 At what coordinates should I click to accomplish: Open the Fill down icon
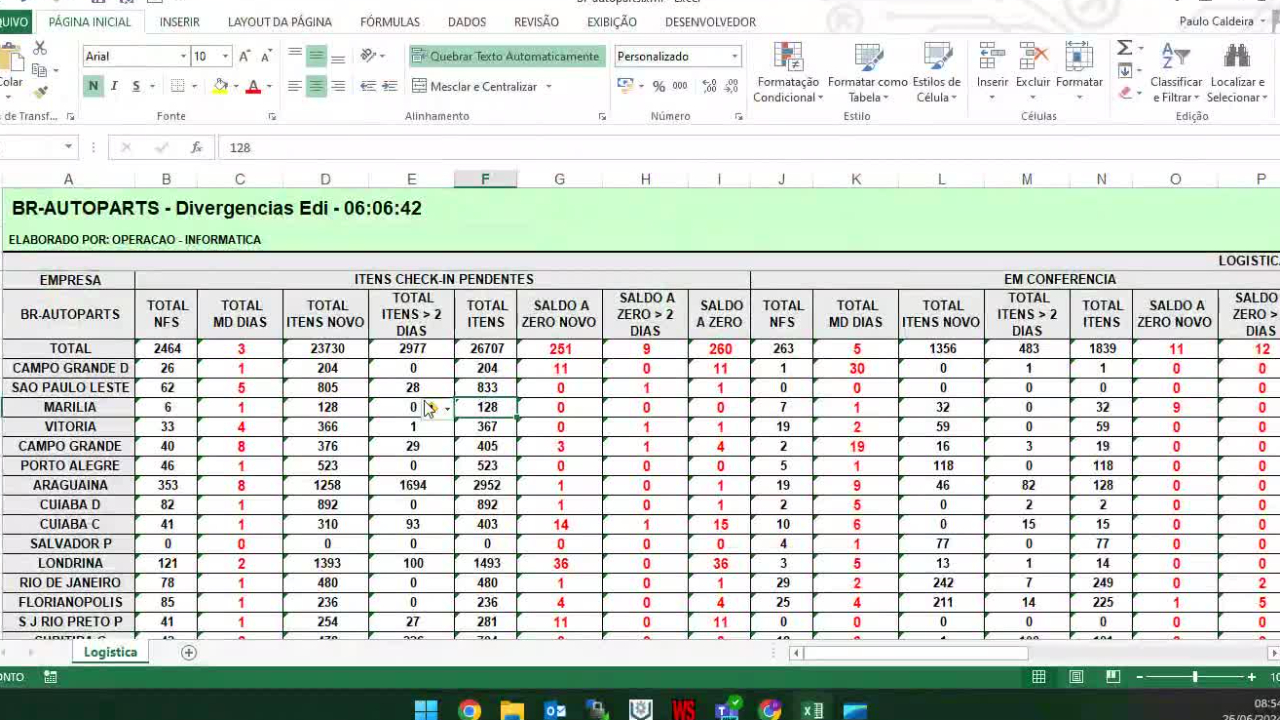[x=1125, y=70]
